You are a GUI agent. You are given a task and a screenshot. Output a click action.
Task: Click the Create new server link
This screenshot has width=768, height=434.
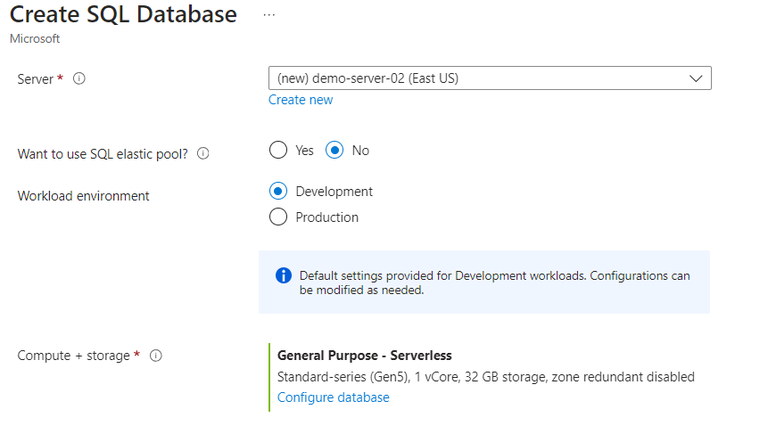click(x=300, y=100)
